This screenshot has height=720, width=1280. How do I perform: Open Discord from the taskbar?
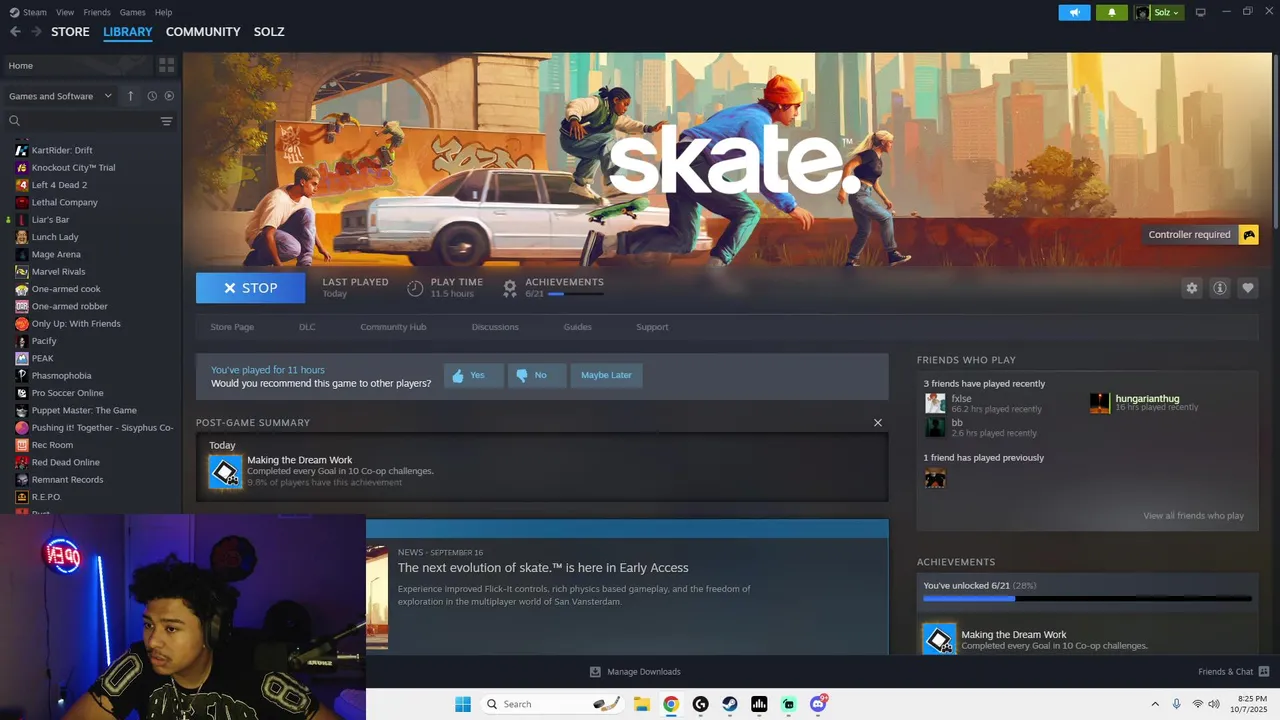click(x=818, y=704)
